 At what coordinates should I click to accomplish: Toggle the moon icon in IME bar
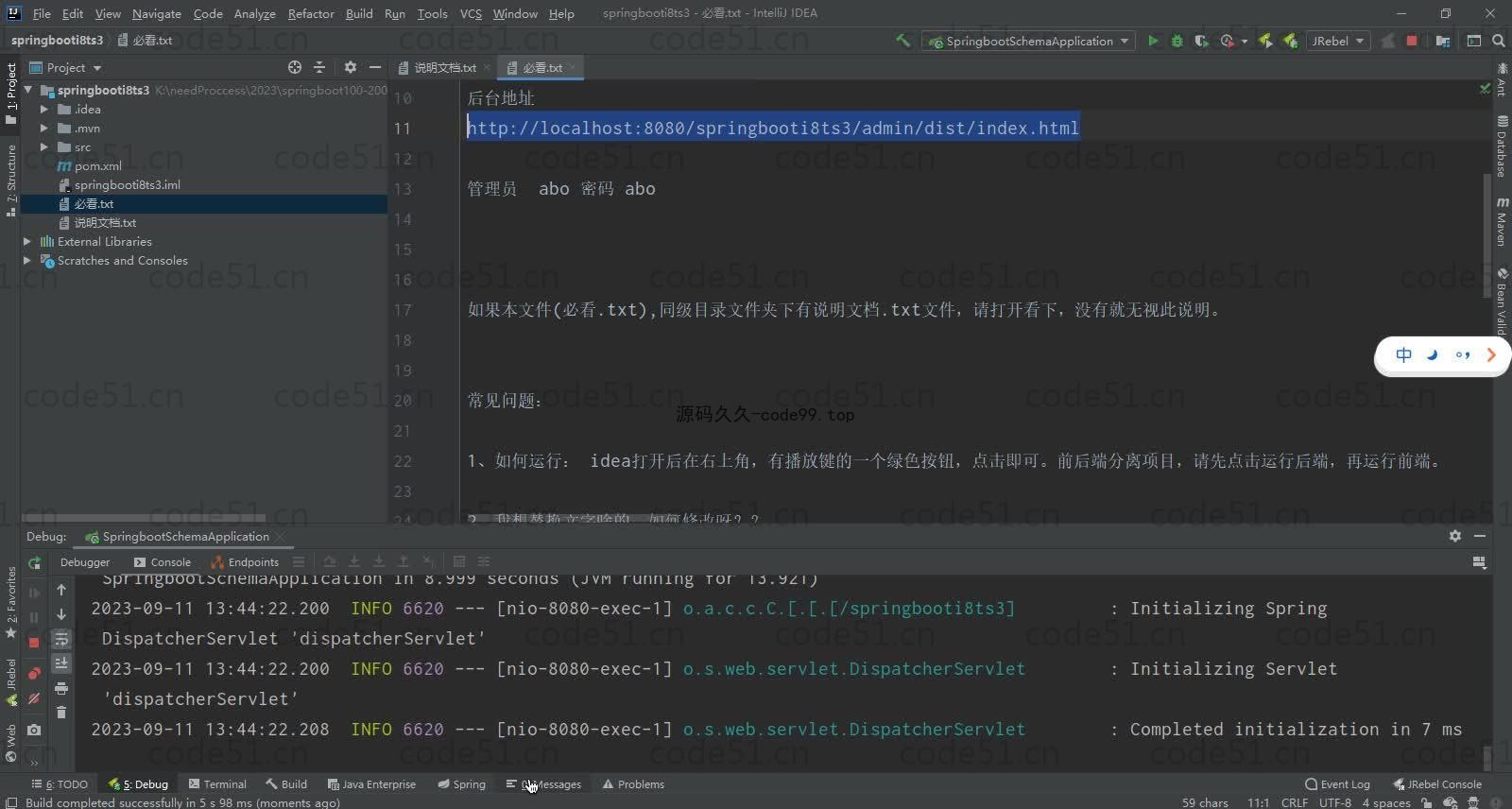(x=1433, y=355)
